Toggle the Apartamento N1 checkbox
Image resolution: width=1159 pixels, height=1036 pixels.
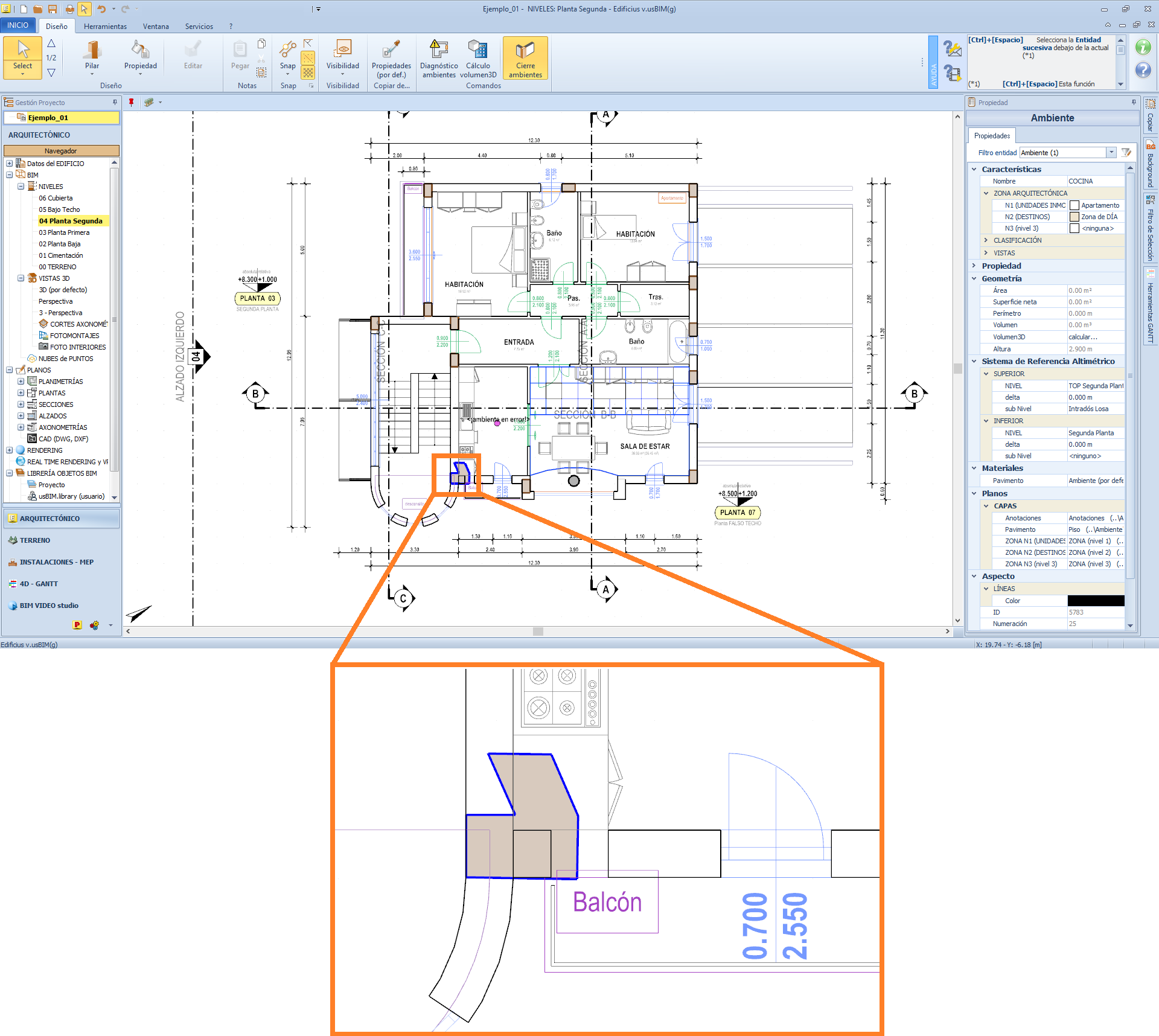(1074, 205)
